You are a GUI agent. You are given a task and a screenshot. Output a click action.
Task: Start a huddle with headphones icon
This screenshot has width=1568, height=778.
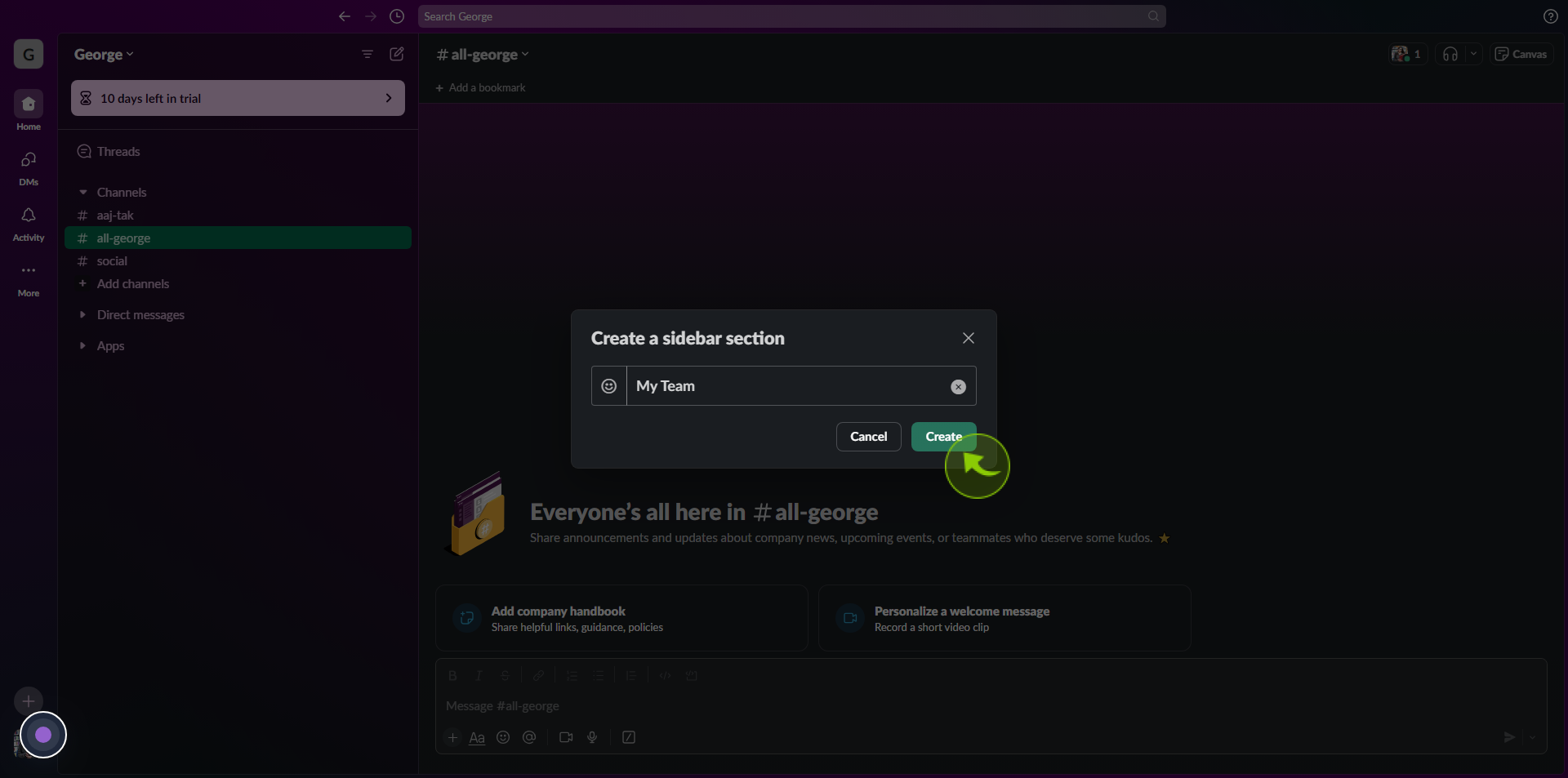[x=1450, y=54]
